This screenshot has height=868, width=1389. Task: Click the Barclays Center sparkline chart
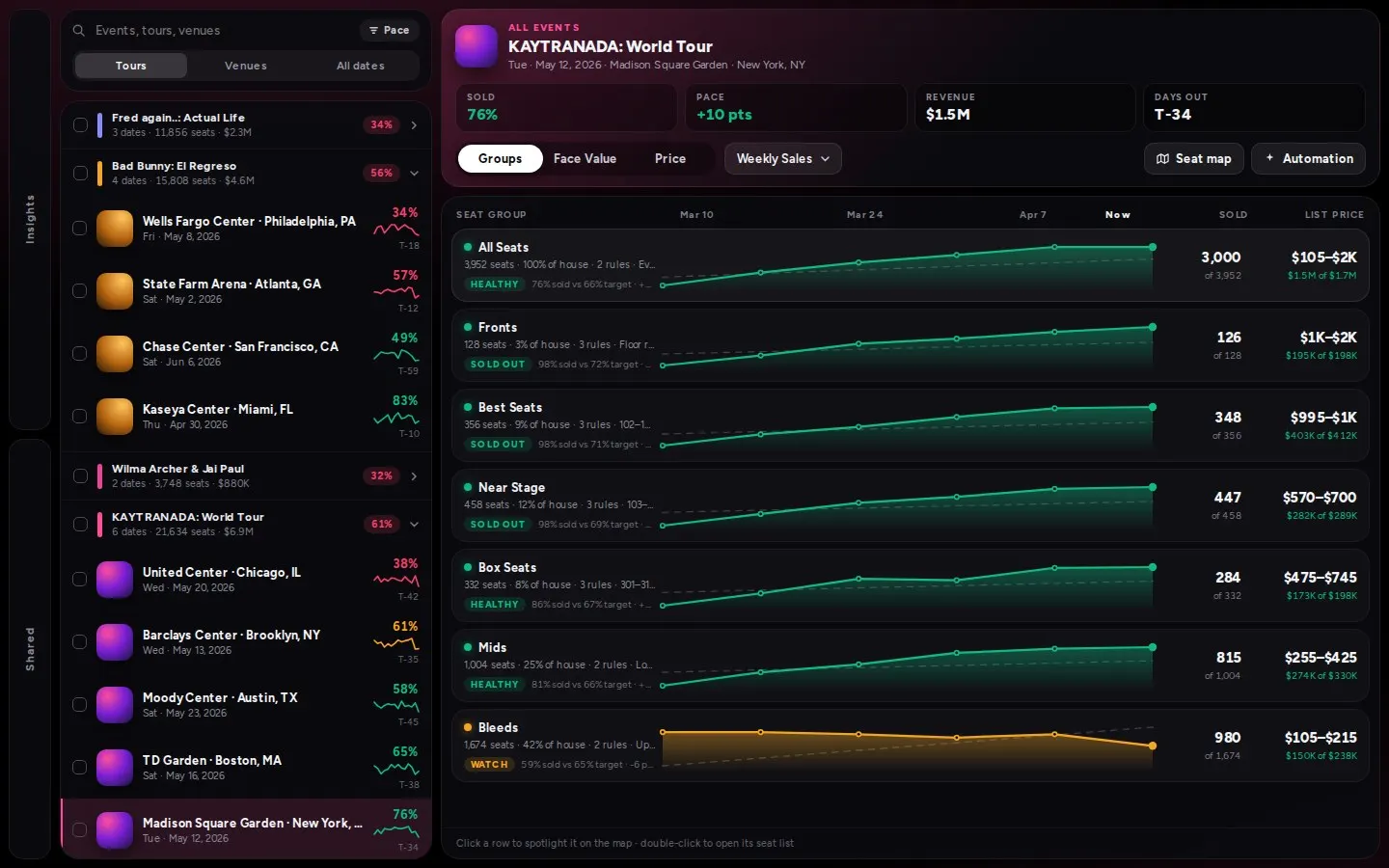coord(396,643)
